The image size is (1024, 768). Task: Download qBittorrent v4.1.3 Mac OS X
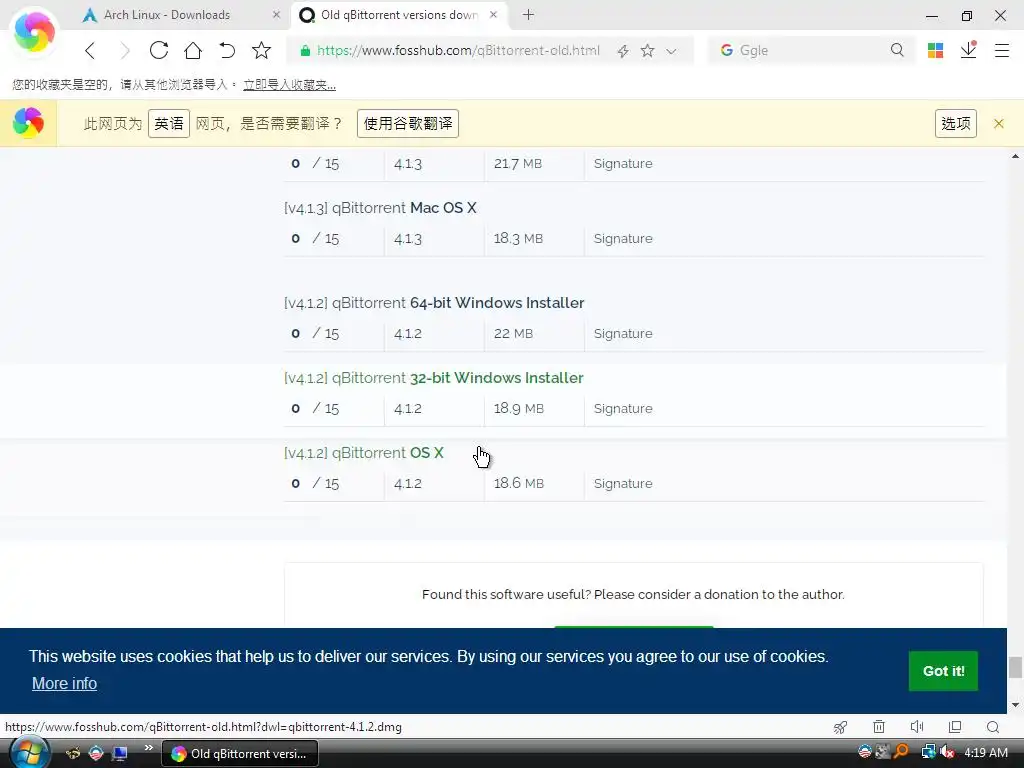click(380, 208)
